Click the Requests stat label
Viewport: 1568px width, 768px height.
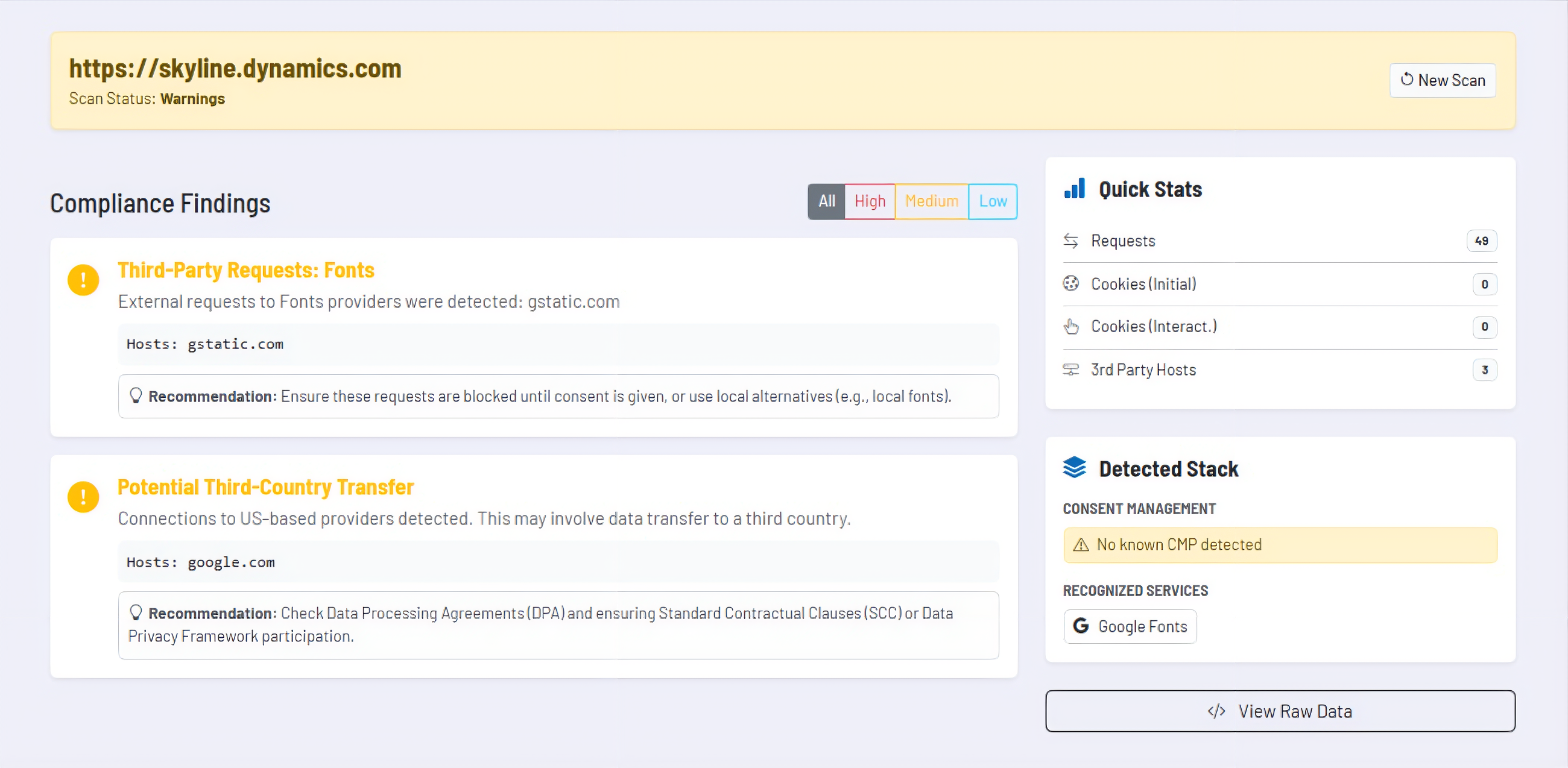click(1123, 241)
